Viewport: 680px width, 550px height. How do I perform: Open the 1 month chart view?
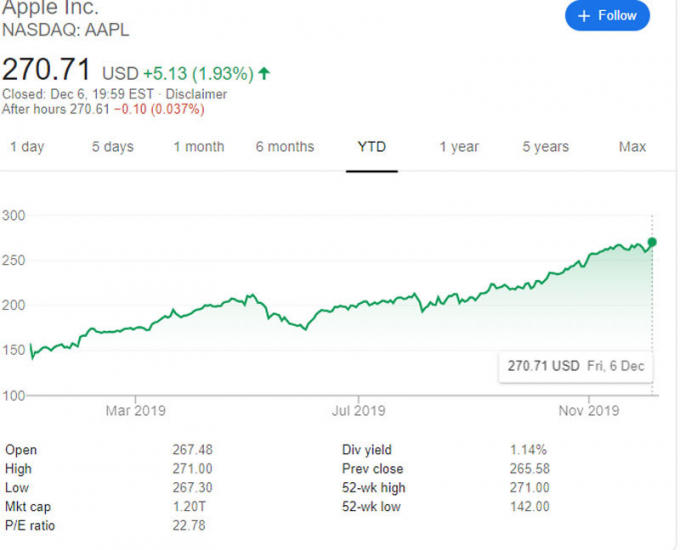coord(199,147)
